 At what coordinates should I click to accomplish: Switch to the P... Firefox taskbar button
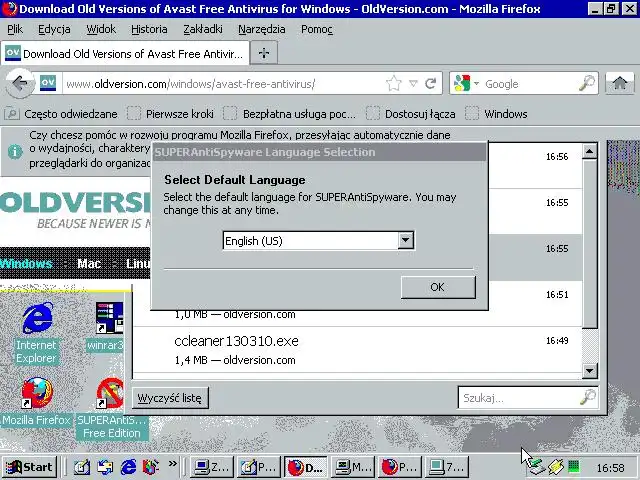coord(400,467)
